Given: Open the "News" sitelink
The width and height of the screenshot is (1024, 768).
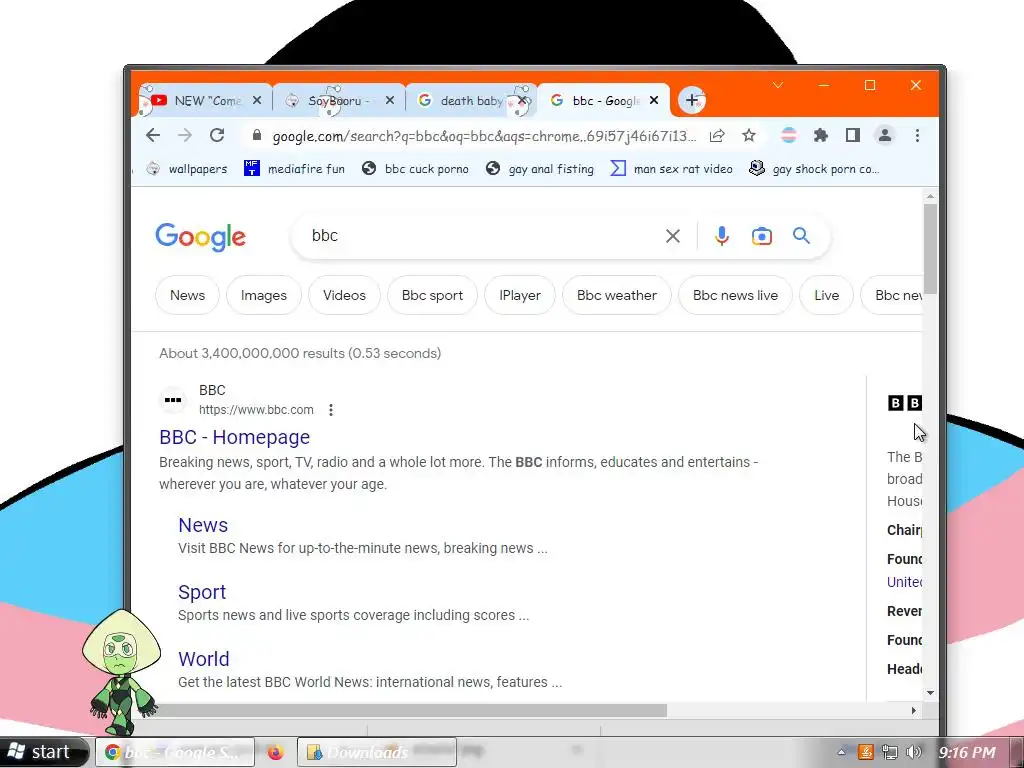Looking at the screenshot, I should [203, 525].
